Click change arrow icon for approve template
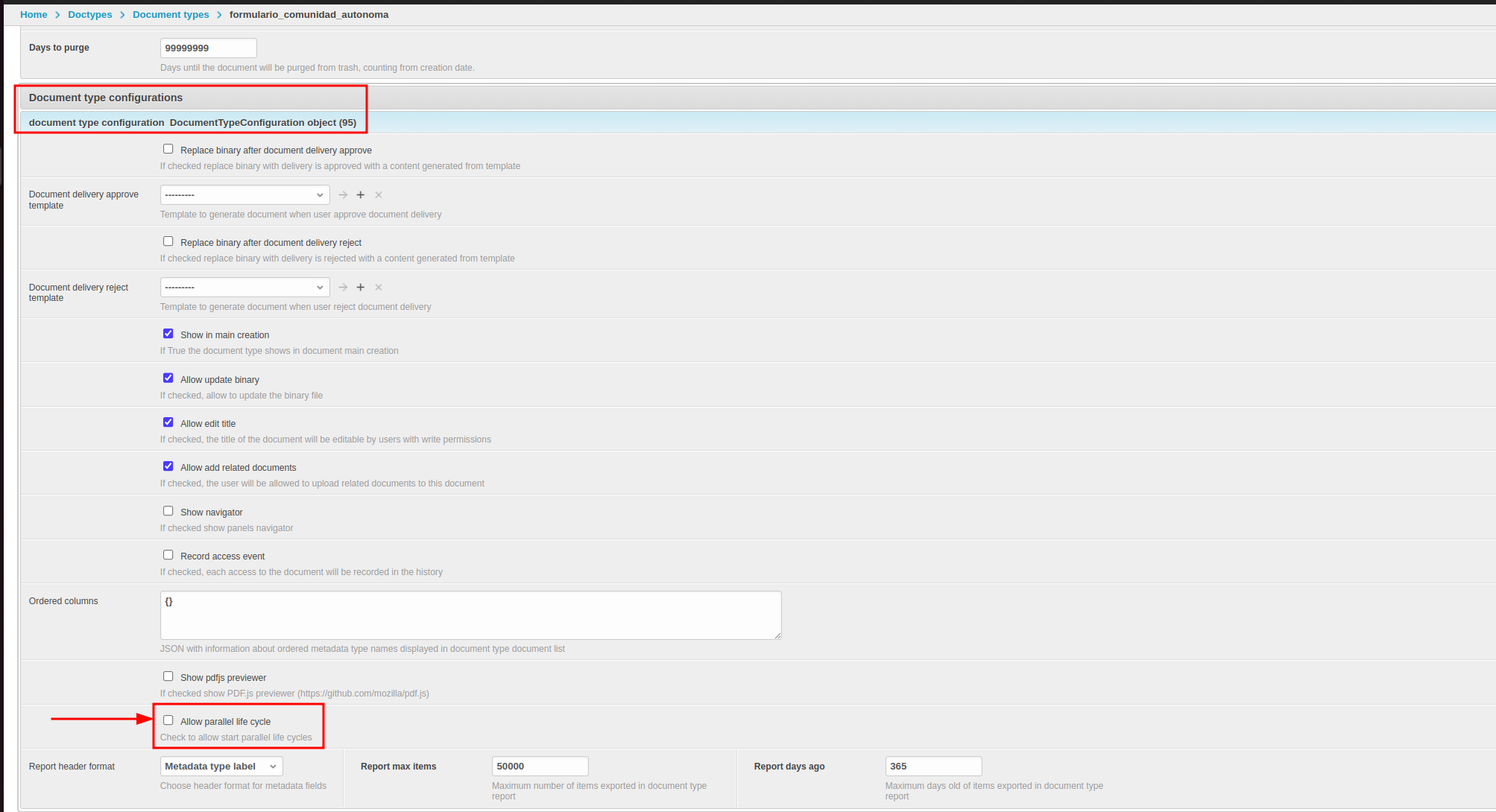 coord(343,195)
